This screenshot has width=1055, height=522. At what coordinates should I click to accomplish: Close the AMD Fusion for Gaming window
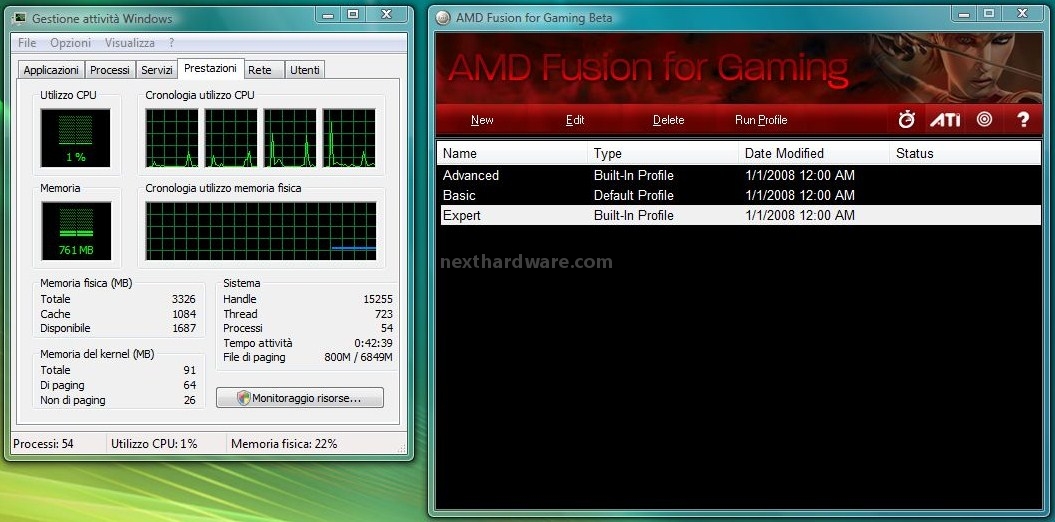(1023, 13)
